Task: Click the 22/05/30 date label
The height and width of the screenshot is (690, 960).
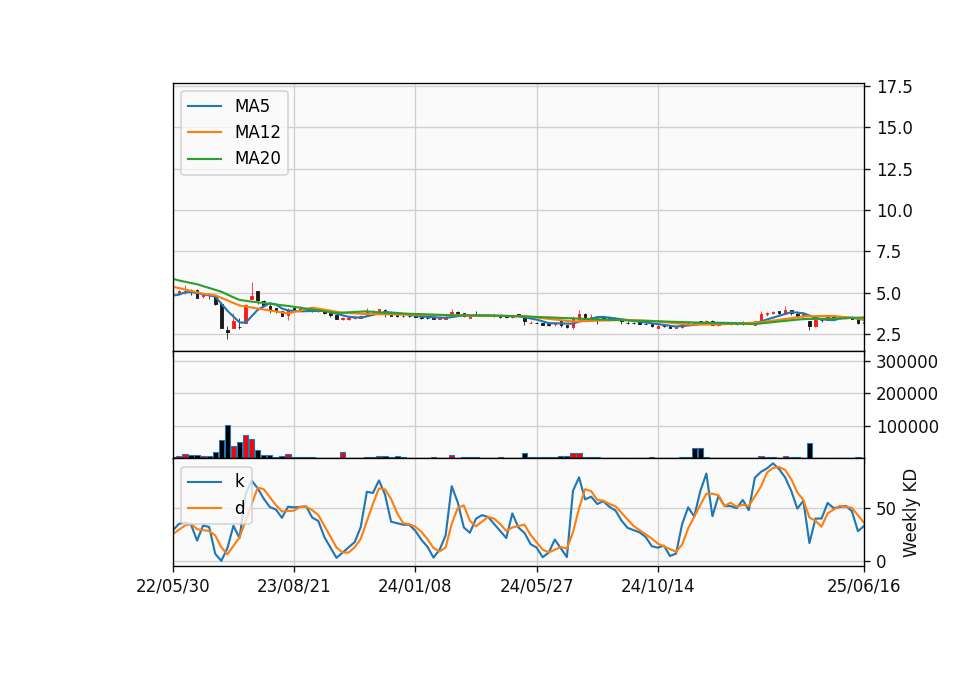Action: coord(173,586)
